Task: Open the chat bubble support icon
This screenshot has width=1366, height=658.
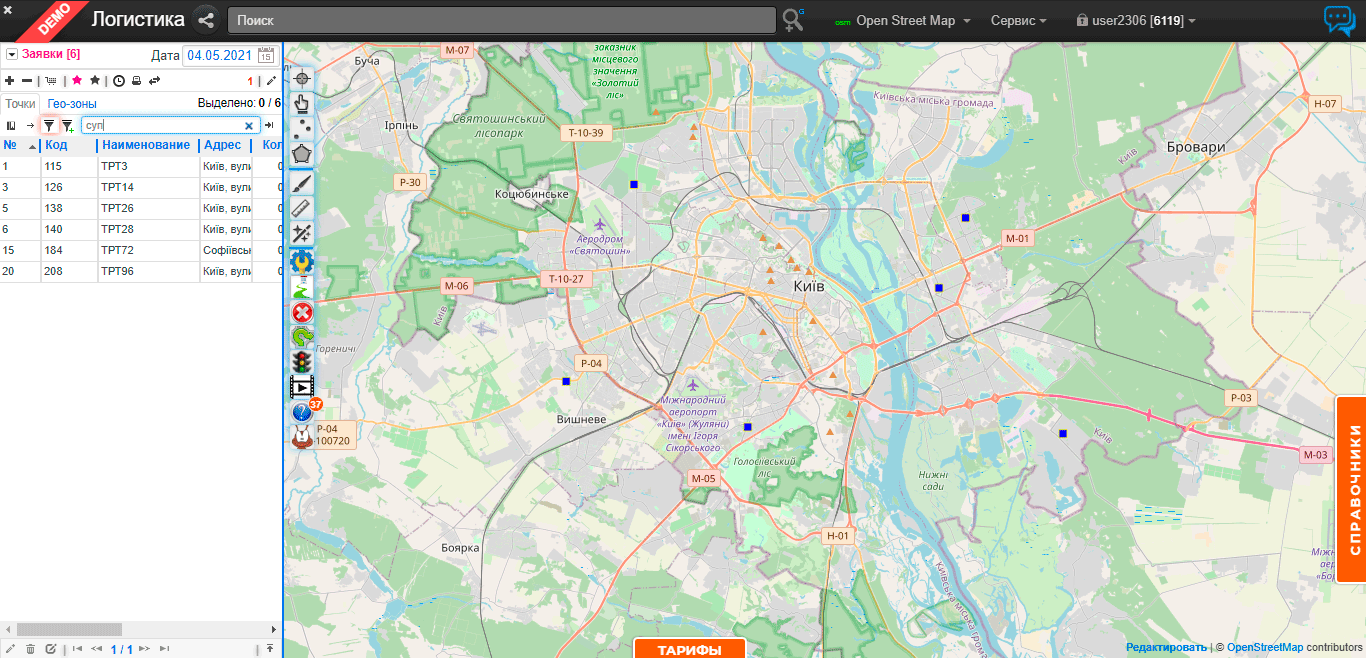Action: (x=1339, y=20)
